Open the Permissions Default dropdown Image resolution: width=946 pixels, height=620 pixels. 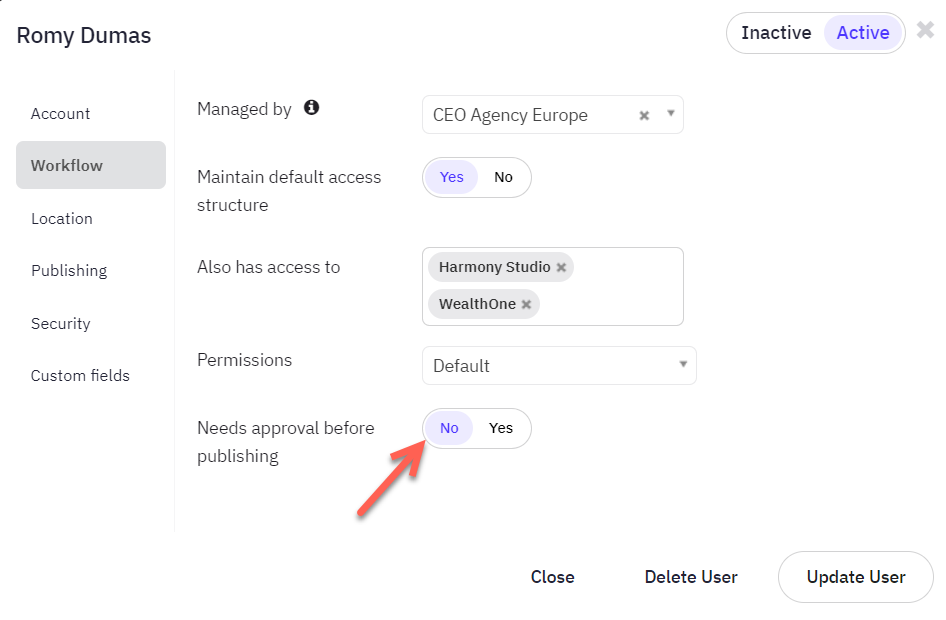click(x=559, y=365)
